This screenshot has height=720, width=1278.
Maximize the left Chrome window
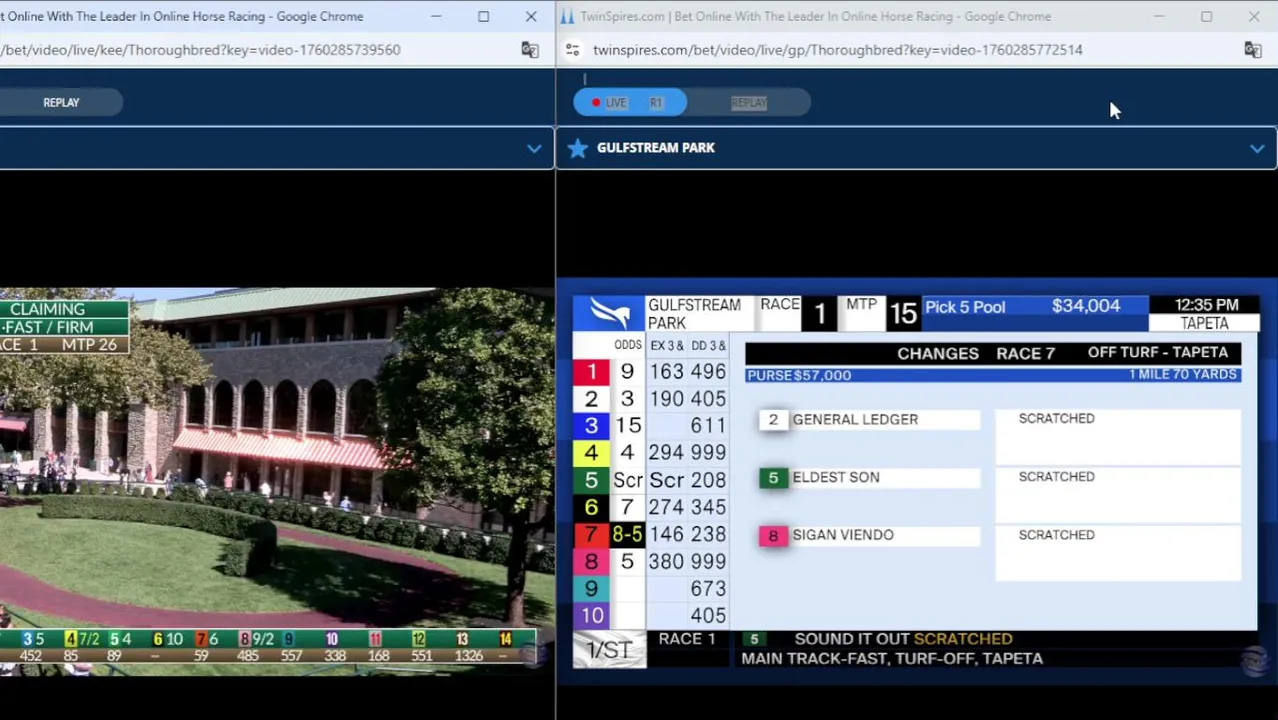483,16
